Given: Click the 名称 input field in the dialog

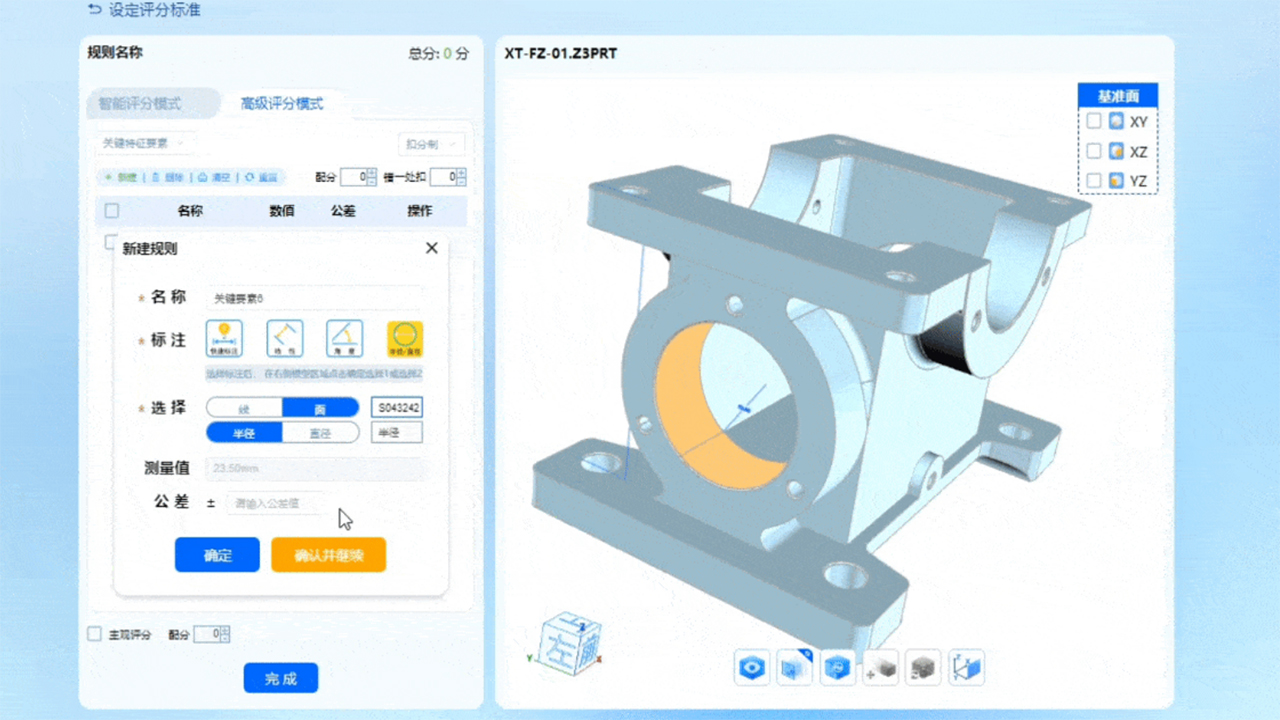Looking at the screenshot, I should coord(315,298).
